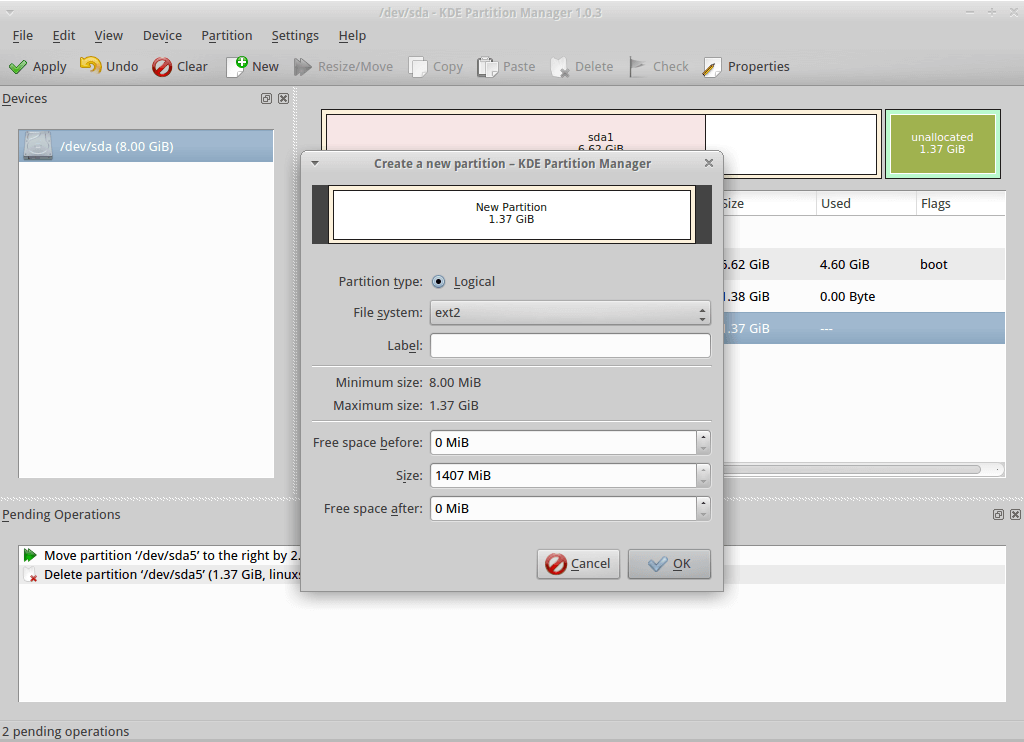1024x742 pixels.
Task: Open partition Properties via toolbar icon
Action: 713,66
